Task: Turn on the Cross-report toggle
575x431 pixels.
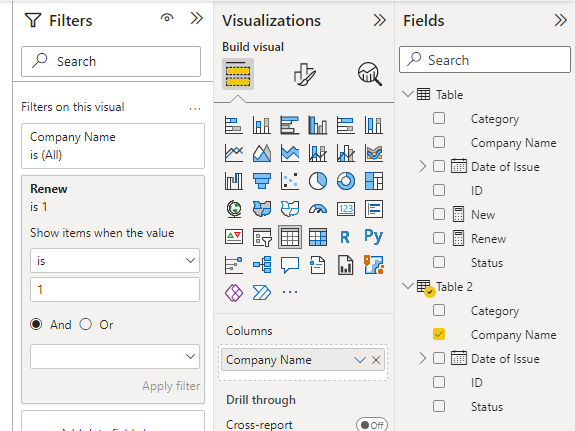Action: (x=372, y=425)
